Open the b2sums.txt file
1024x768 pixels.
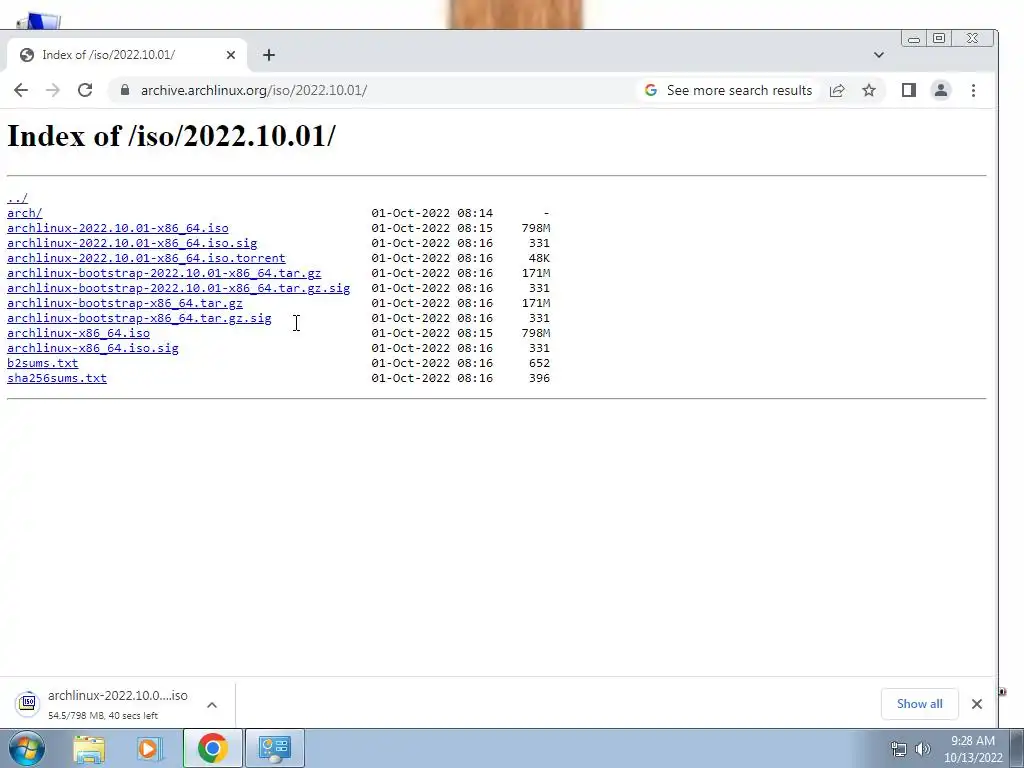pyautogui.click(x=42, y=363)
